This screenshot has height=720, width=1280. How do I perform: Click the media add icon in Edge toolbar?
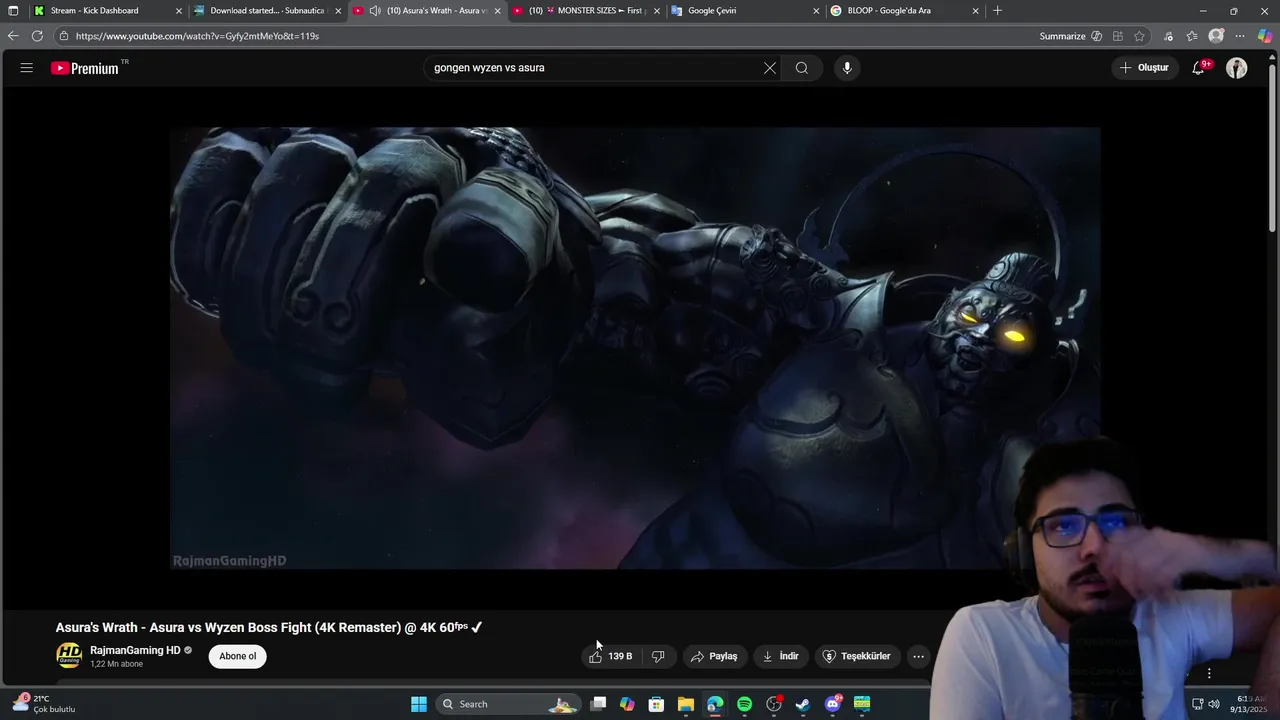(1168, 36)
